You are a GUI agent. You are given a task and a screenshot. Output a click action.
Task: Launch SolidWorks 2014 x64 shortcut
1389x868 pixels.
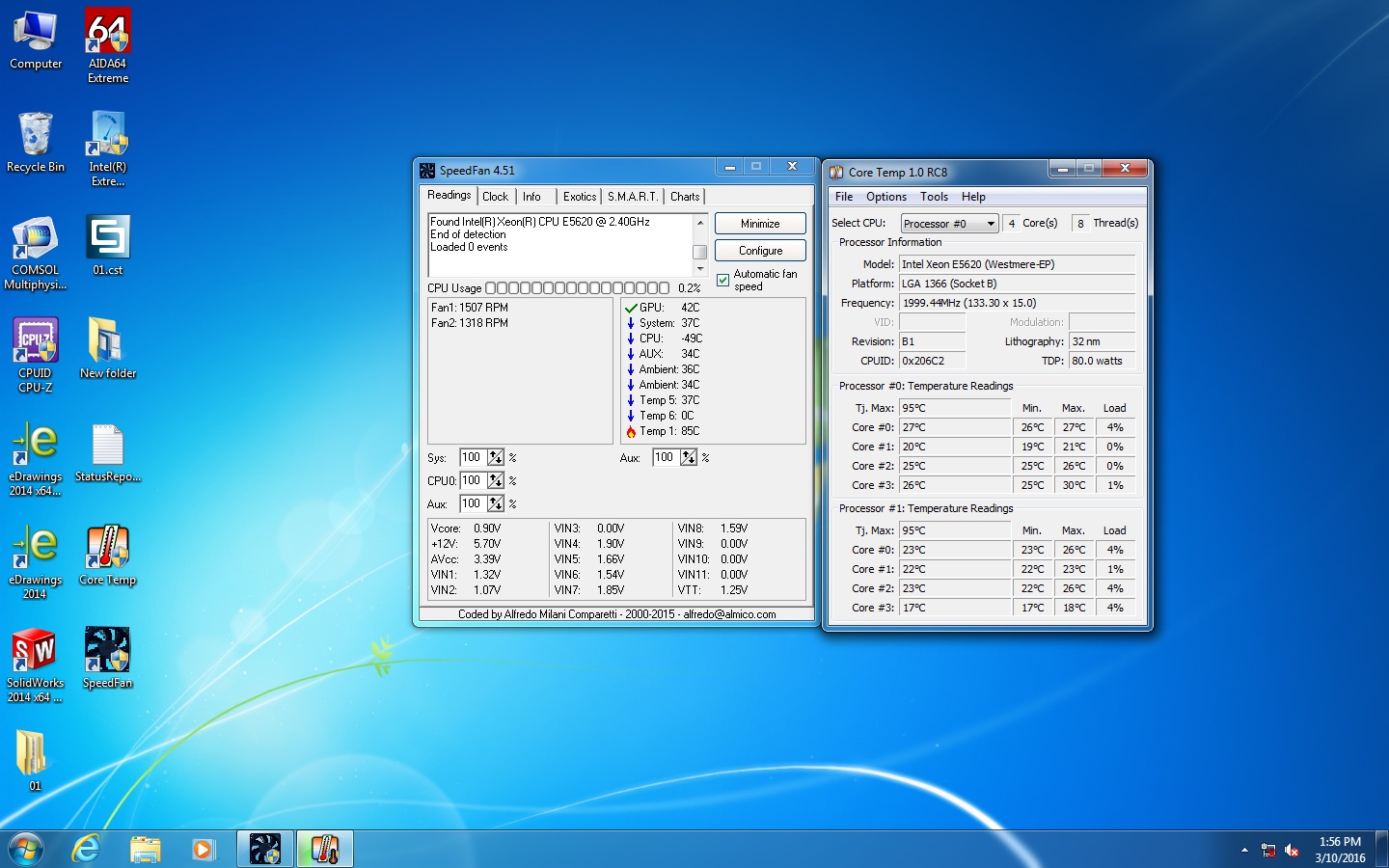tap(36, 665)
